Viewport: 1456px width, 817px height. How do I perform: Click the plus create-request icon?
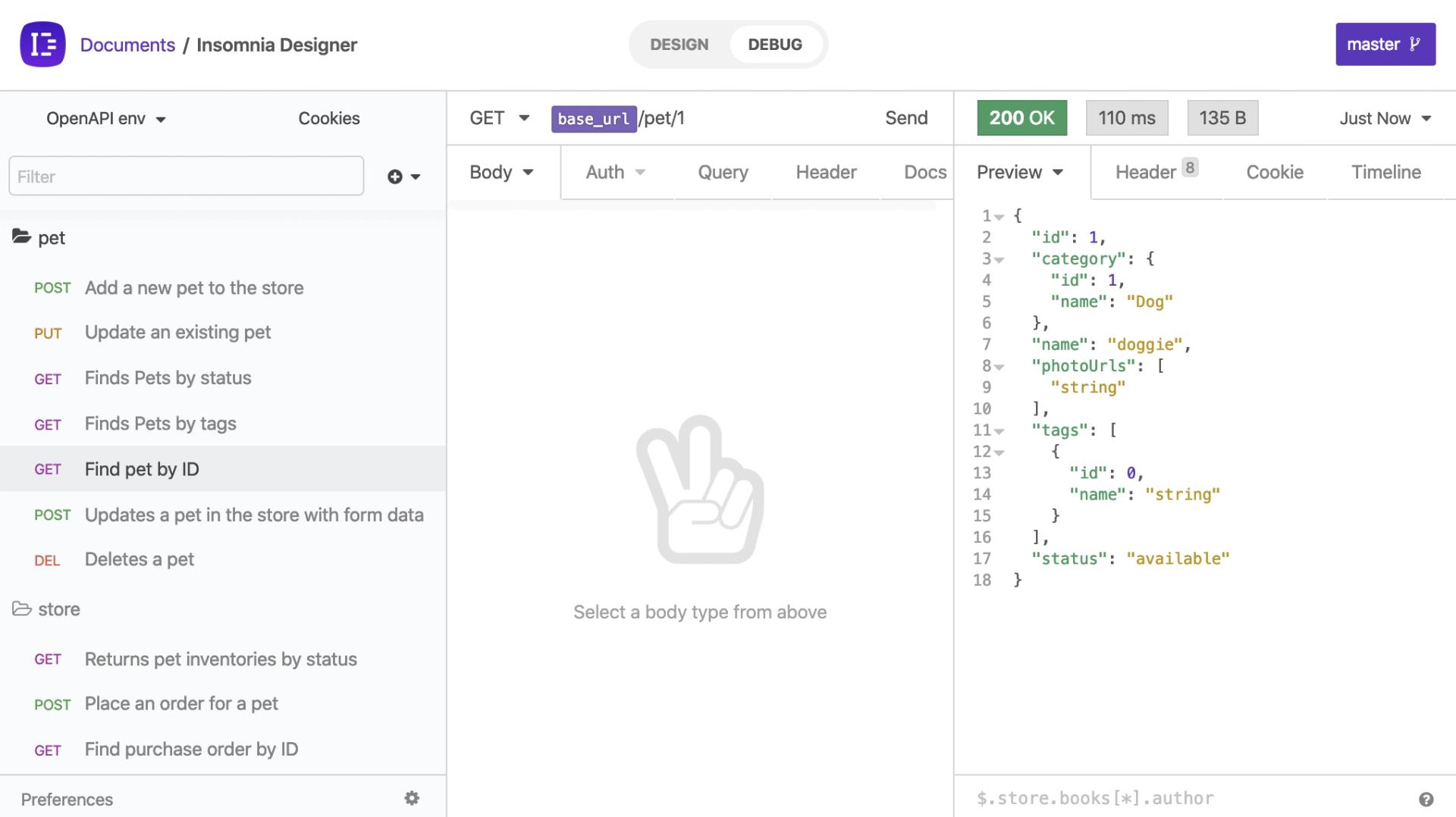pyautogui.click(x=394, y=177)
